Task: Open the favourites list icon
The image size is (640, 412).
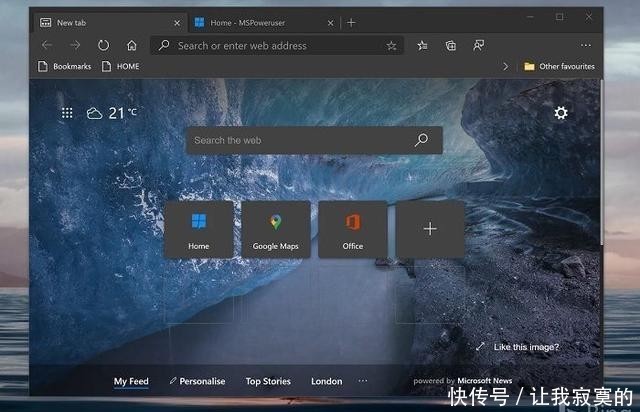Action: (x=422, y=45)
